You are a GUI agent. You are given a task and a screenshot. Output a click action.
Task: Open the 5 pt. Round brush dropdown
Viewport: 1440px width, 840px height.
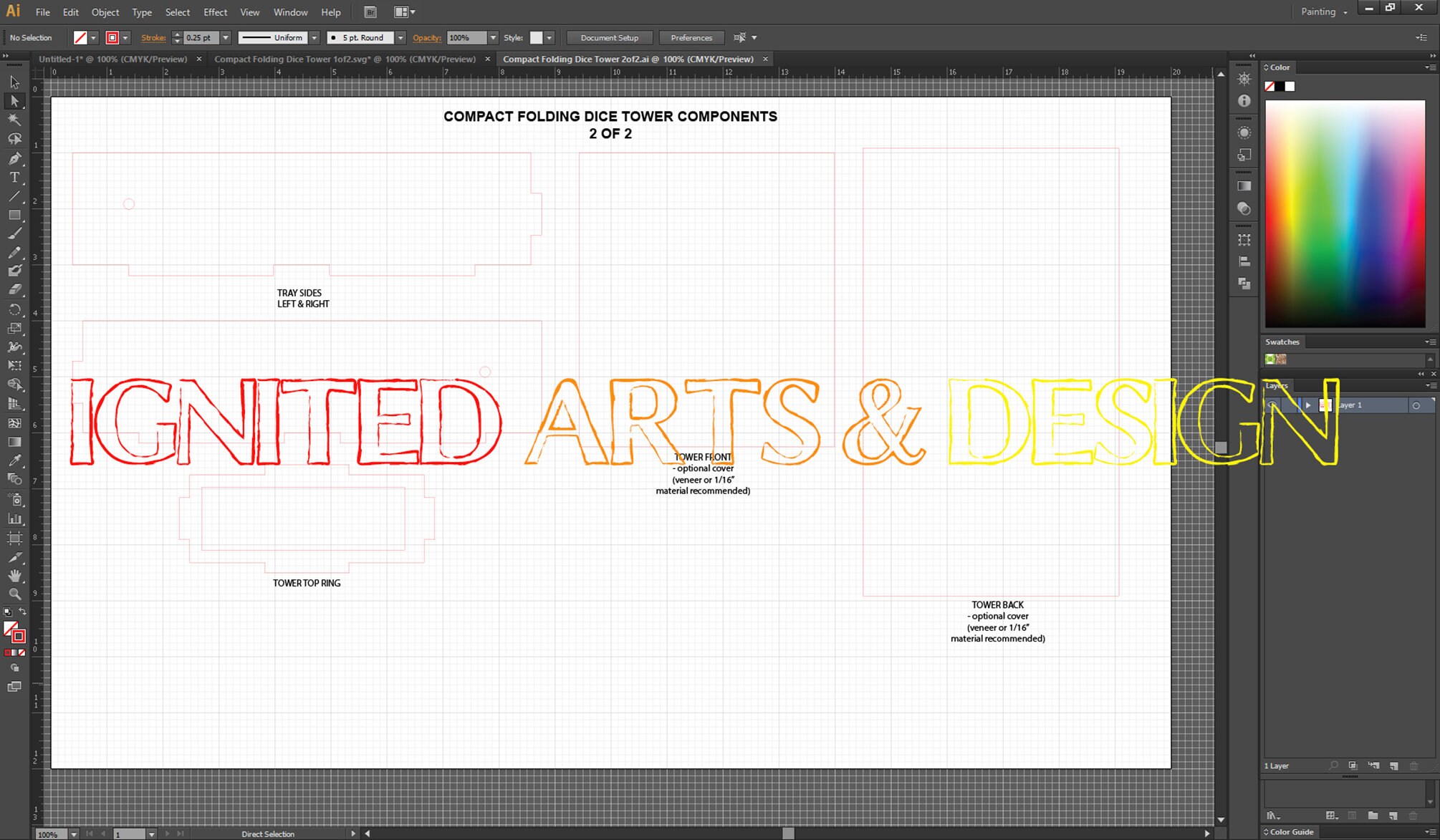point(400,38)
